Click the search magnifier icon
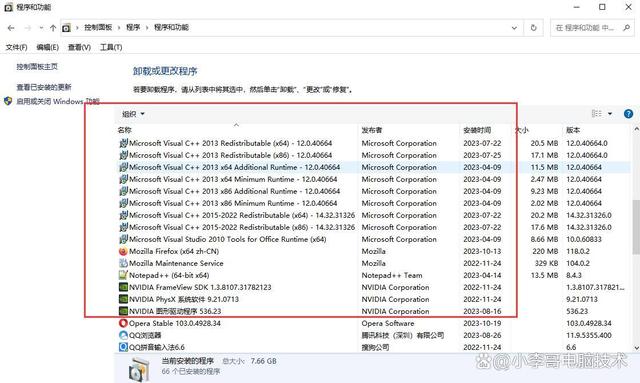The height and width of the screenshot is (383, 640). 627,27
